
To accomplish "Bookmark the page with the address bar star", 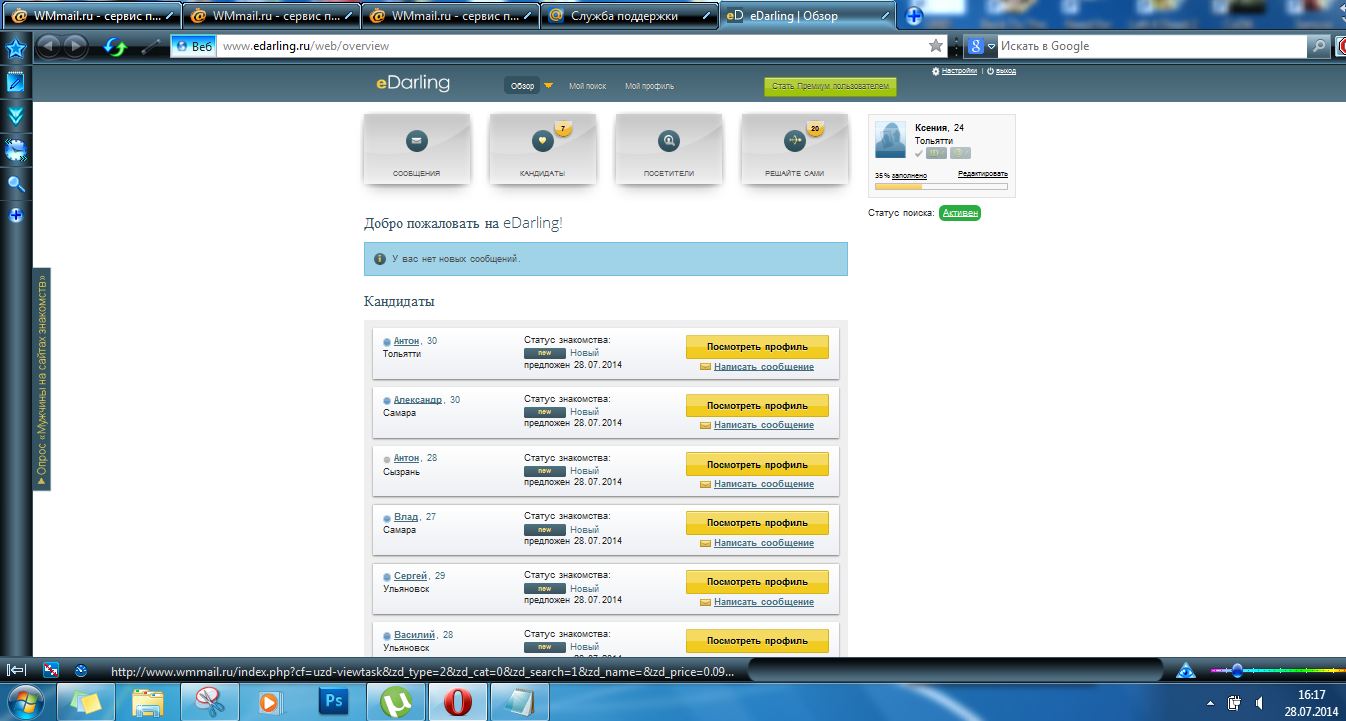I will 936,46.
